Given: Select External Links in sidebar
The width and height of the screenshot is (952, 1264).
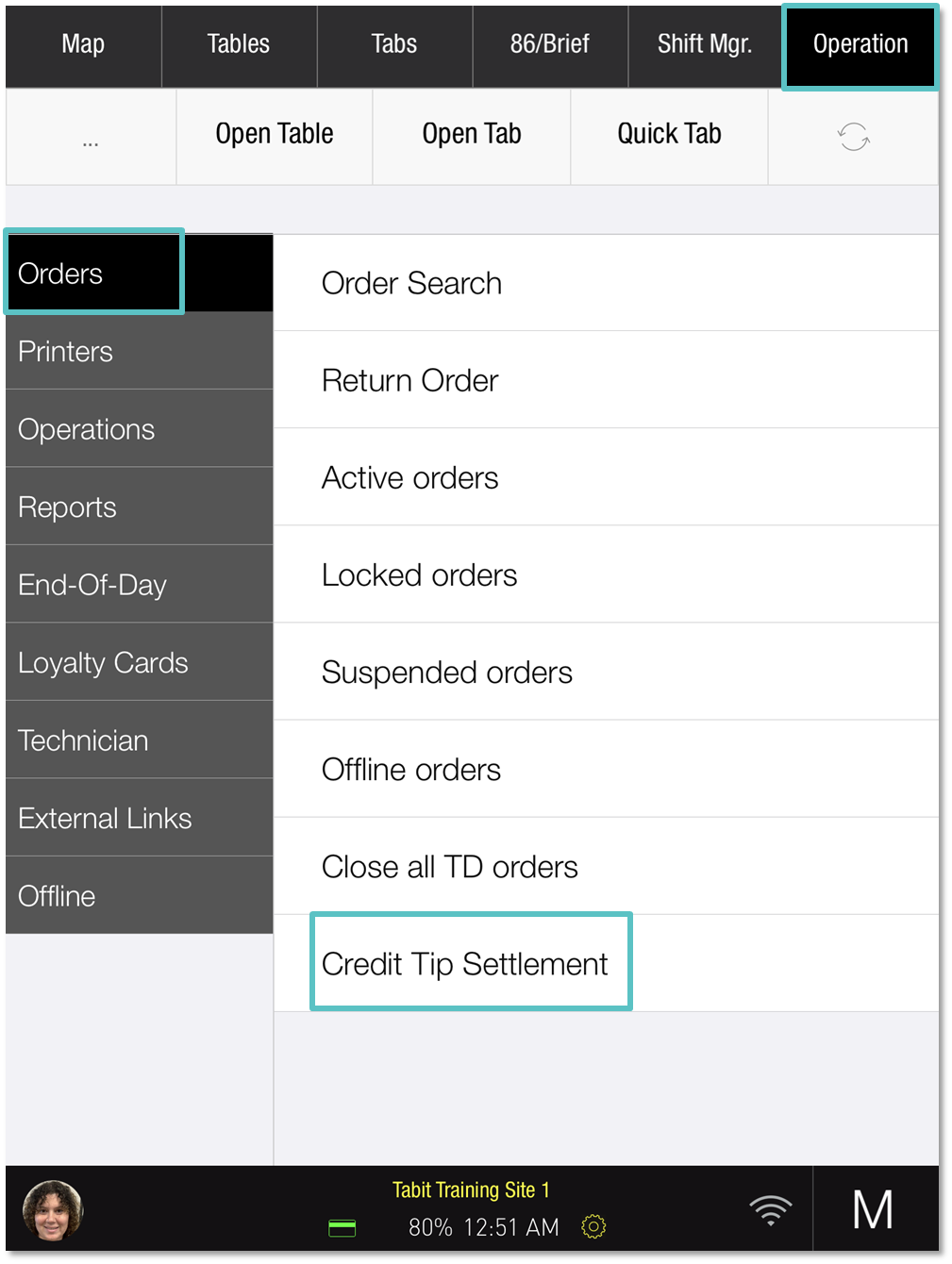Looking at the screenshot, I should (x=140, y=819).
